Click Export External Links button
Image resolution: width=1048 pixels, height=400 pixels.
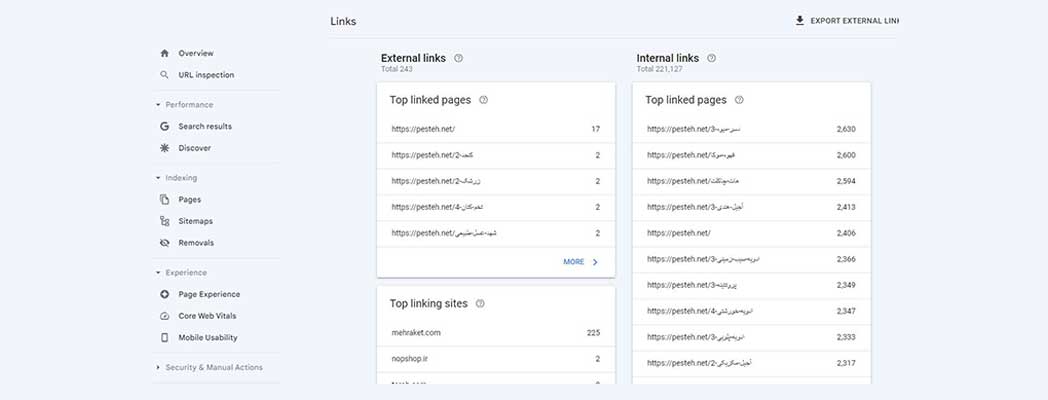tap(846, 21)
